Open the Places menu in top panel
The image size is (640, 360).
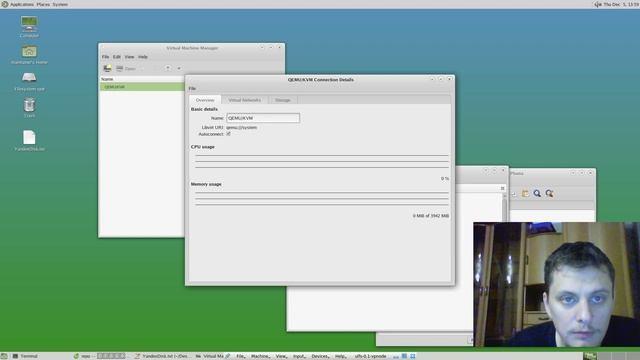coord(43,4)
